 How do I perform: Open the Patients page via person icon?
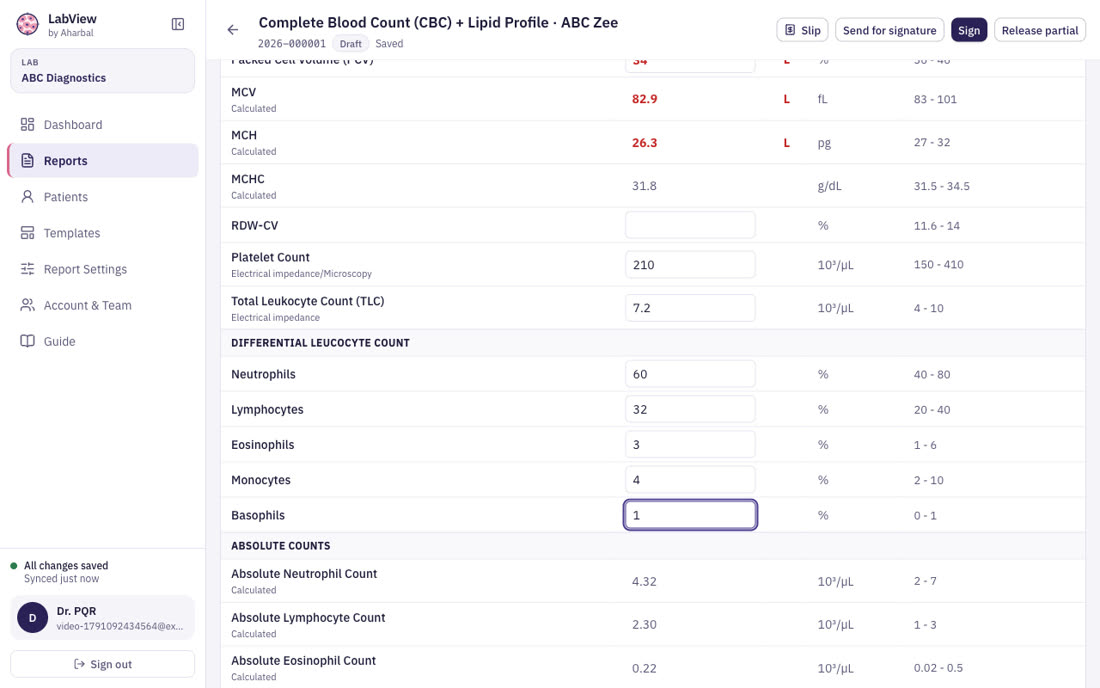click(x=27, y=197)
